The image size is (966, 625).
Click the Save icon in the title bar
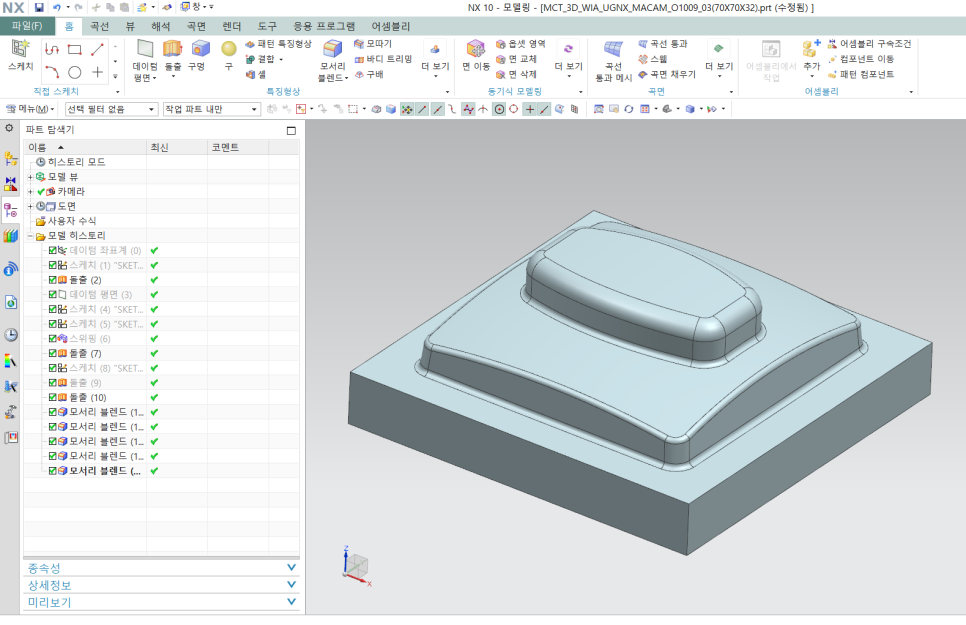click(x=39, y=7)
